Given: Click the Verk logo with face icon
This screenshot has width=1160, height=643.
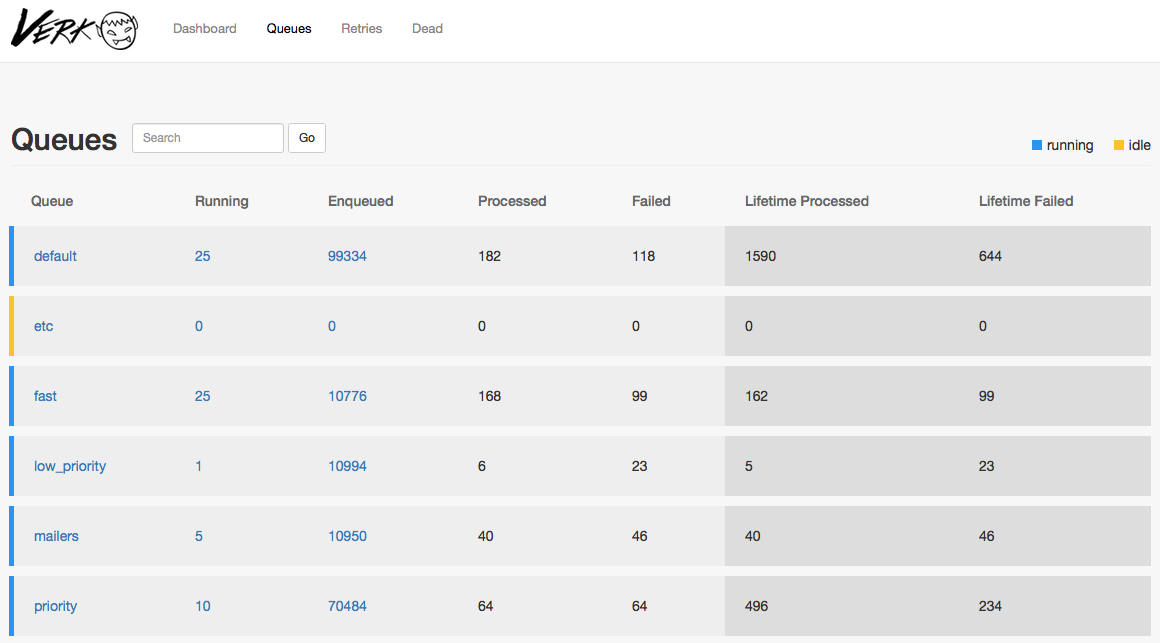Looking at the screenshot, I should coord(74,29).
